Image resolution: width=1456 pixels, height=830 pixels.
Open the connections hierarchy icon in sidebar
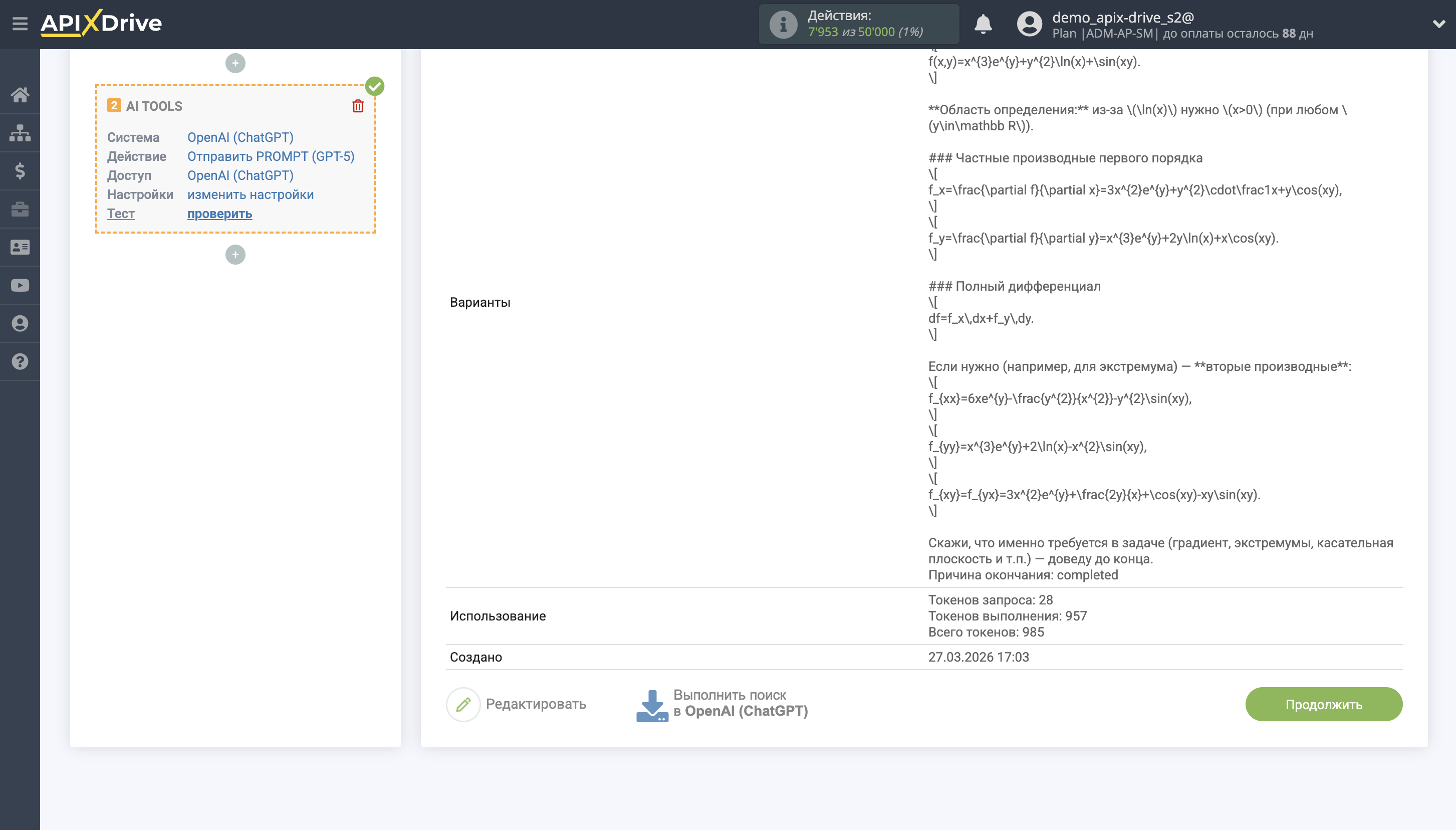21,132
